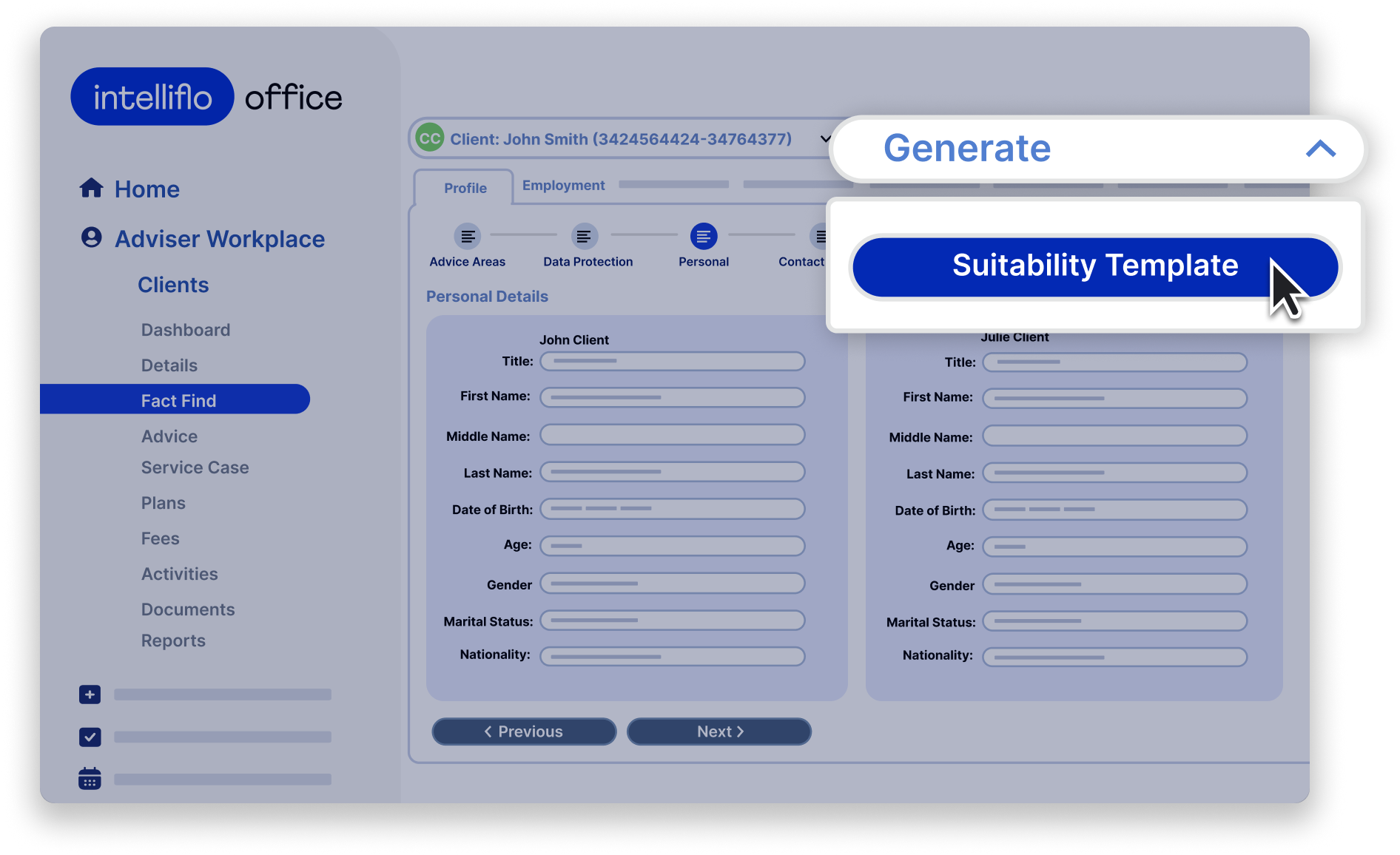Screen dimensions: 1400x855
Task: Click Julie Client's Middle Name field
Action: [x=1115, y=436]
